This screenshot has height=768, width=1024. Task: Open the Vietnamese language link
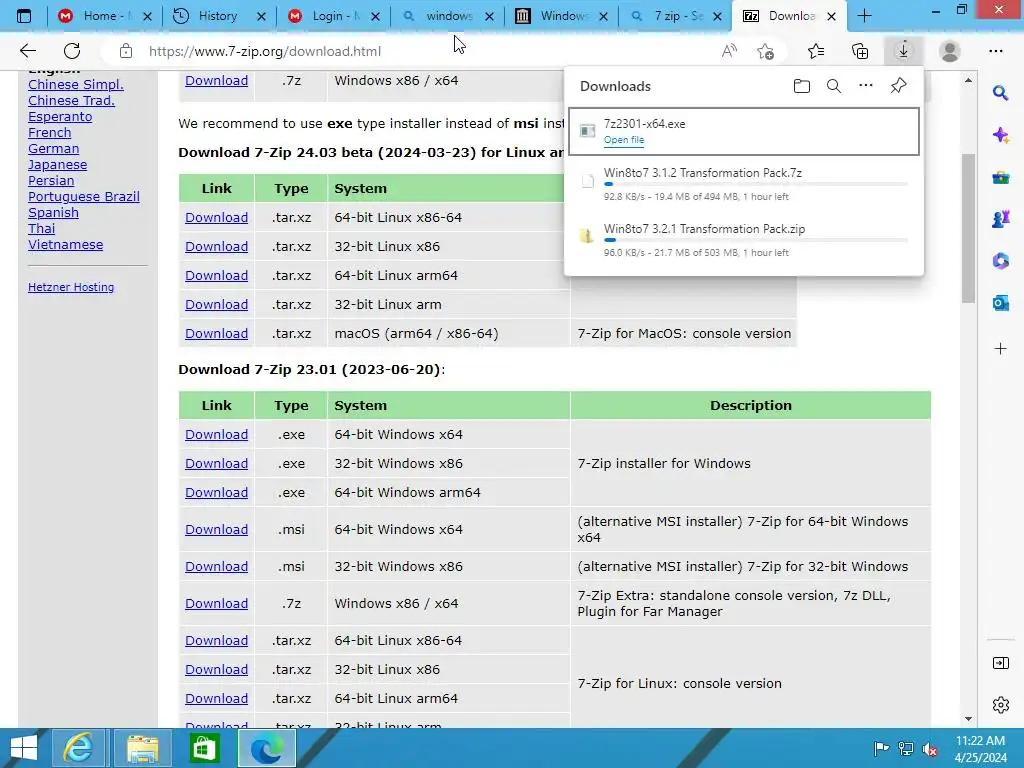[x=65, y=244]
